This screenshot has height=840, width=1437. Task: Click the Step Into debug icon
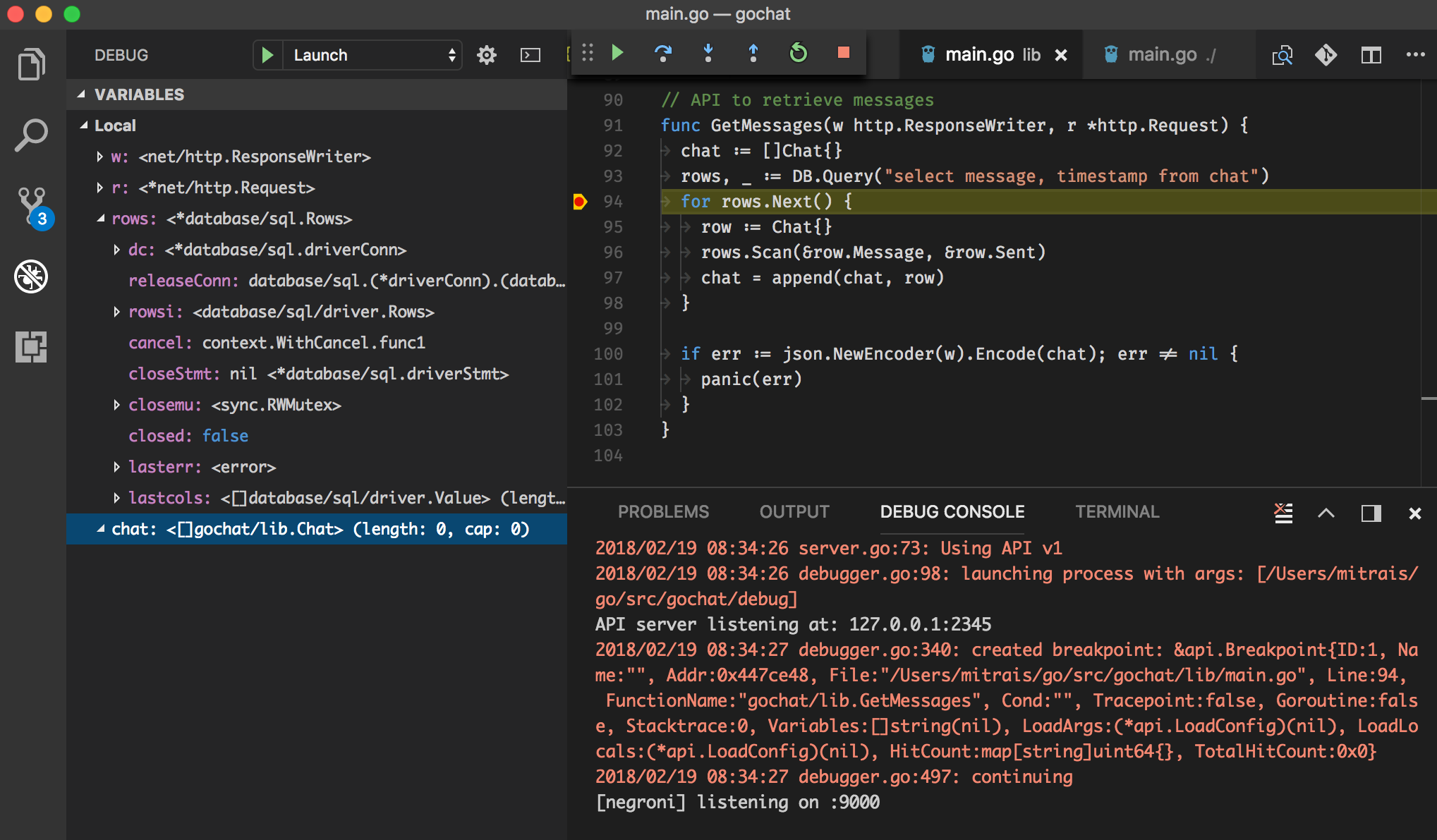708,53
